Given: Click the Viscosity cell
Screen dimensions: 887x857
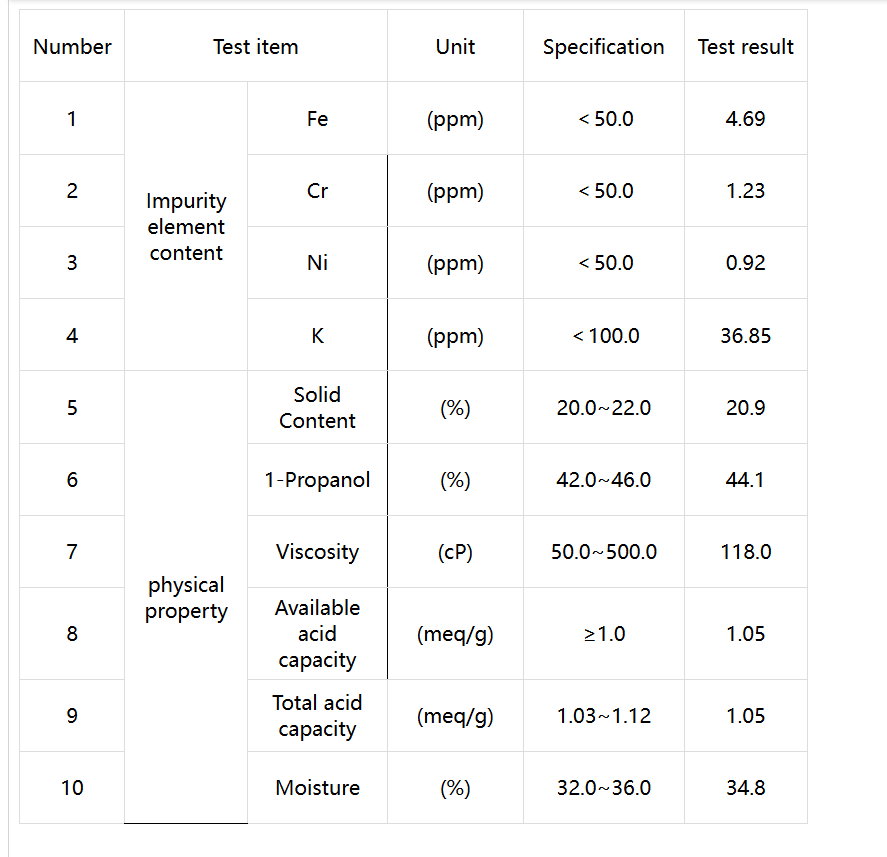Looking at the screenshot, I should pyautogui.click(x=317, y=552).
